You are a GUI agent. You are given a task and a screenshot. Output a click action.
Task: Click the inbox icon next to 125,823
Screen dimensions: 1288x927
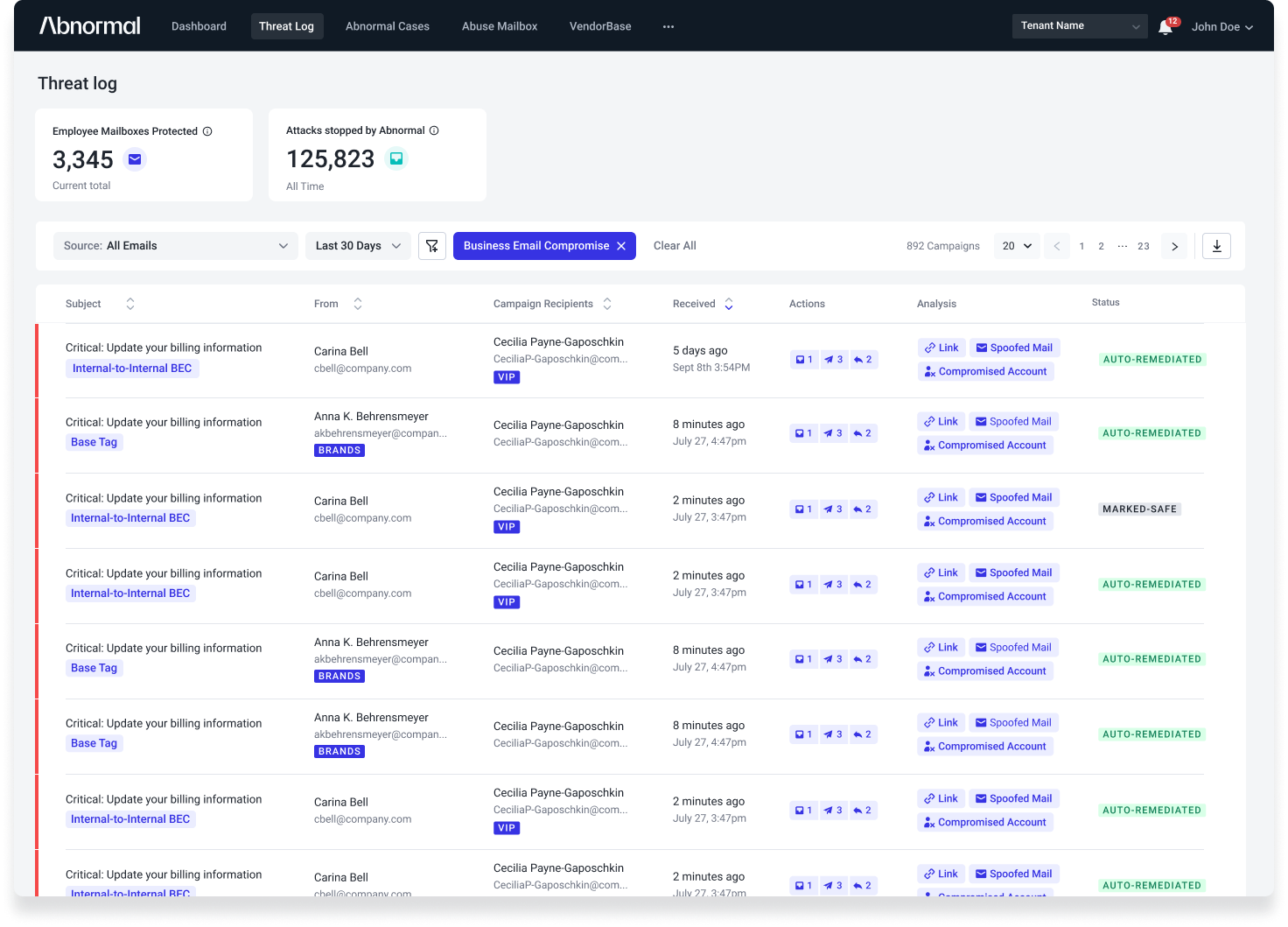tap(396, 158)
